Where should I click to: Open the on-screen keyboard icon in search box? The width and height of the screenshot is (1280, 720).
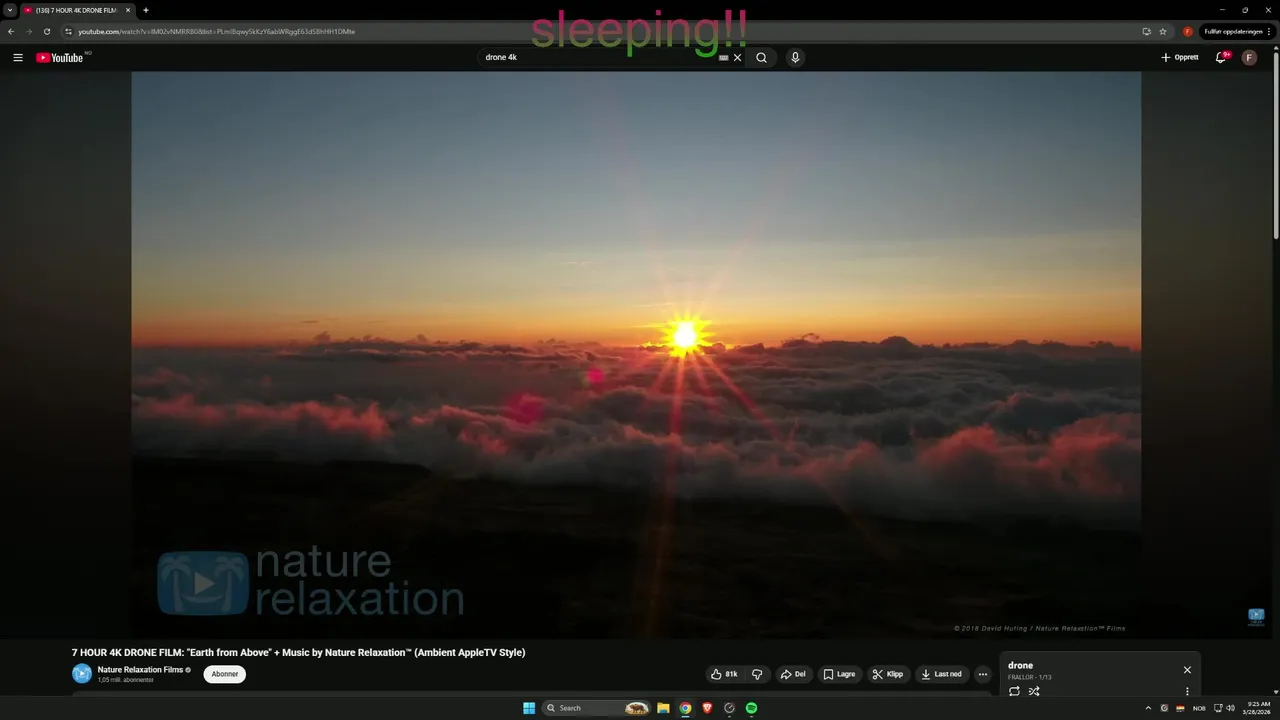[x=723, y=58]
